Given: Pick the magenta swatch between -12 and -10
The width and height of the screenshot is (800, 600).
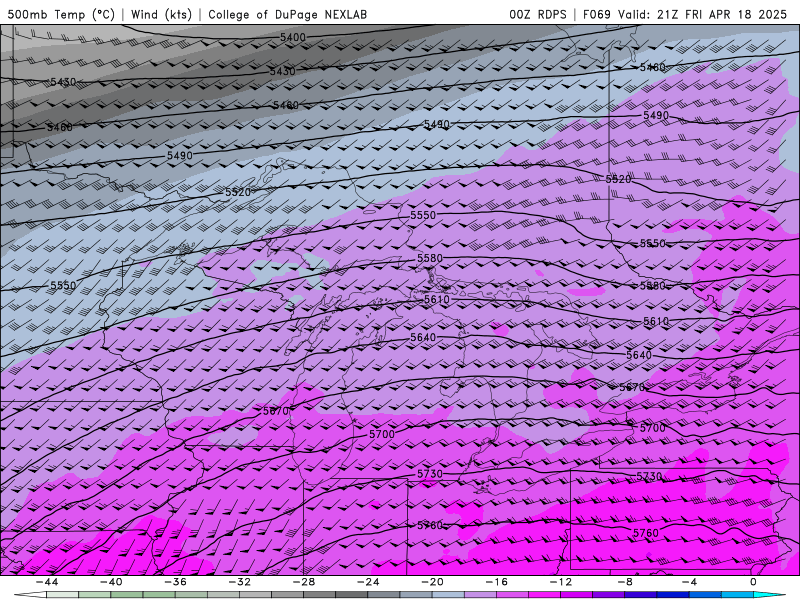Looking at the screenshot, I should point(577,595).
